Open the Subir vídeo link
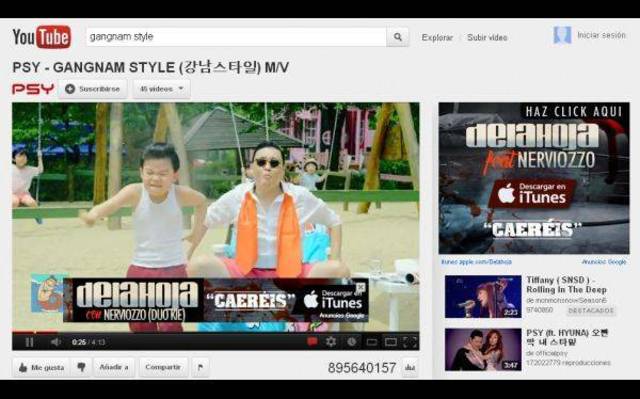This screenshot has width=640, height=399. 487,38
